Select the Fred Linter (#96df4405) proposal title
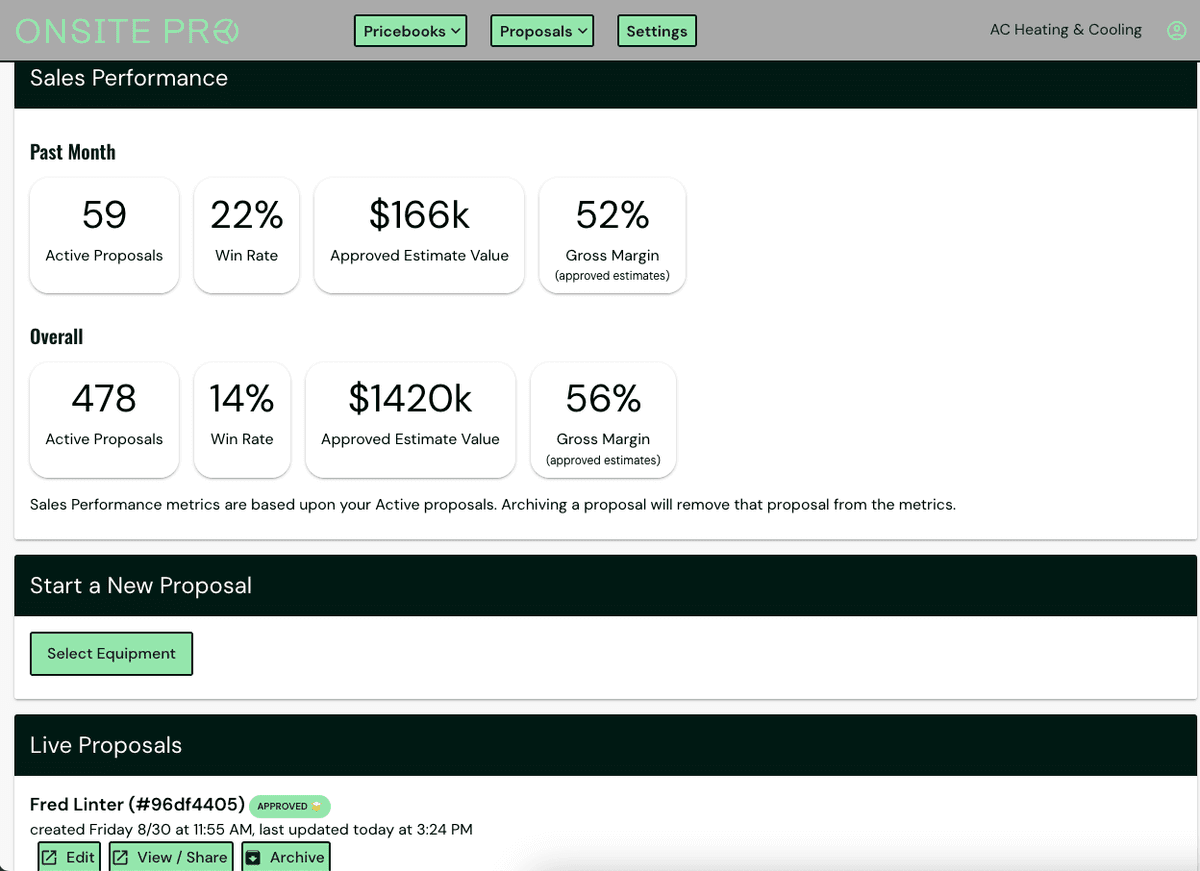1200x871 pixels. (x=137, y=805)
